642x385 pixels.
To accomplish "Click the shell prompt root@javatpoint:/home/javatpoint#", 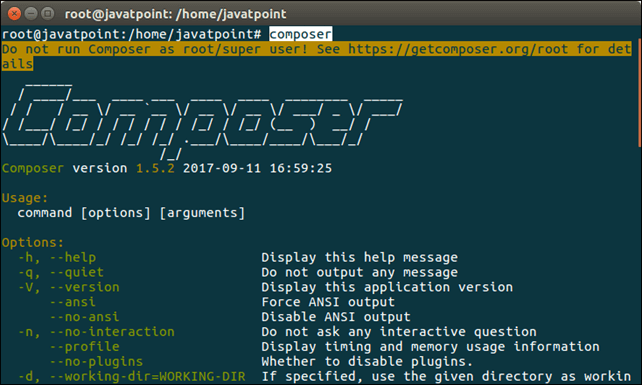I will 131,34.
